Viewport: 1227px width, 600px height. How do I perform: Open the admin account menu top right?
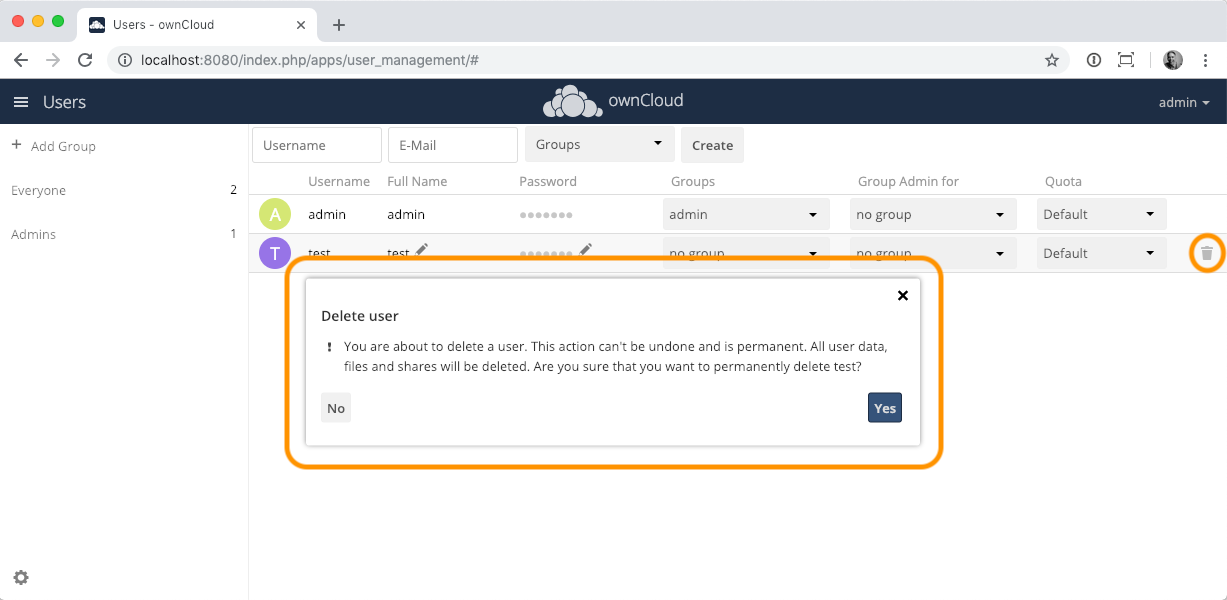(1183, 102)
